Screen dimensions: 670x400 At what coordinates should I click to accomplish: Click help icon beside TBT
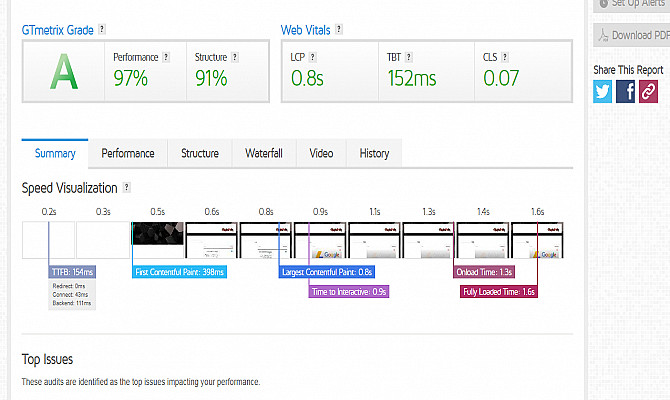click(411, 57)
